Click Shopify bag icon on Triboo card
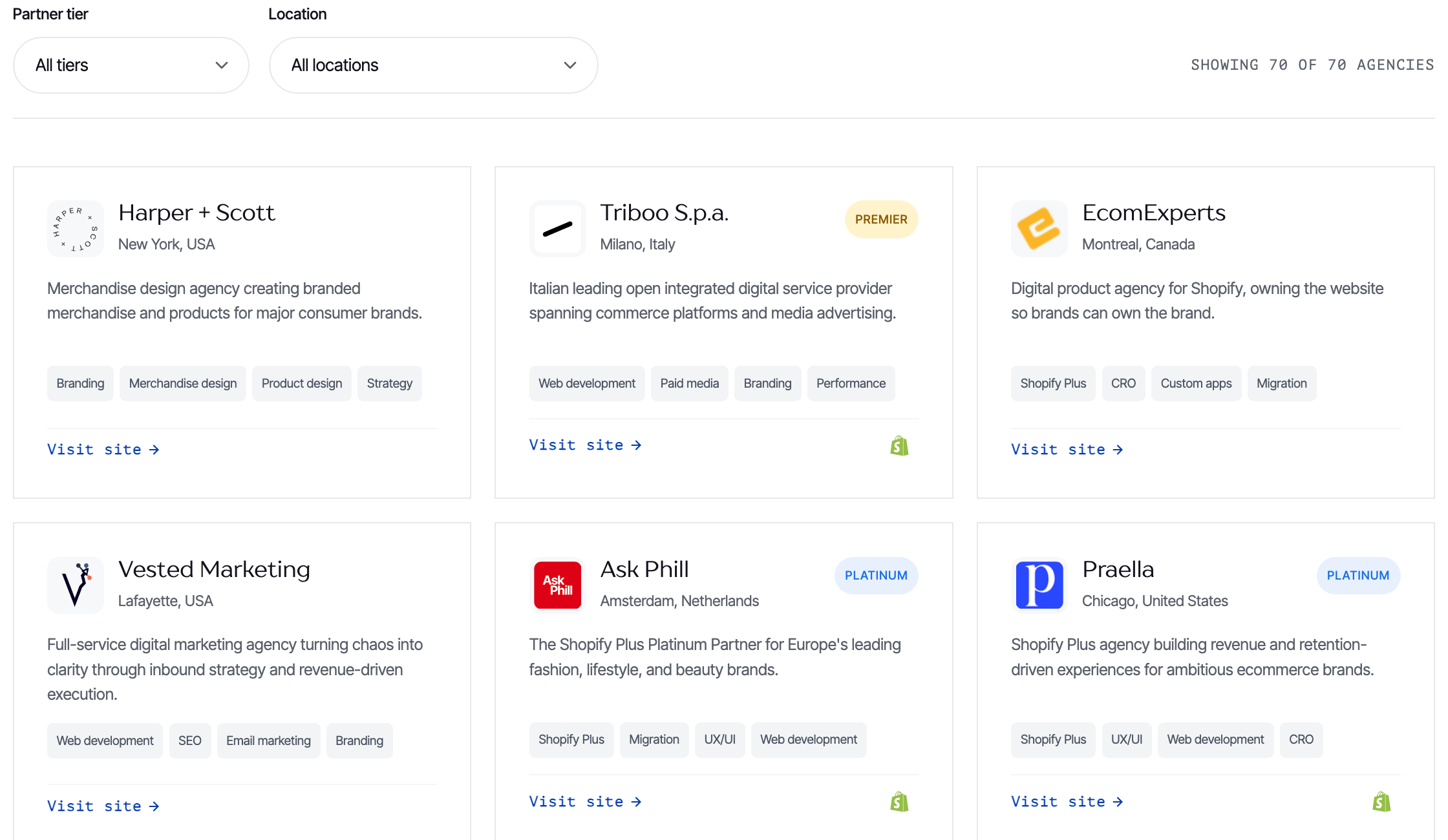1448x840 pixels. (899, 446)
